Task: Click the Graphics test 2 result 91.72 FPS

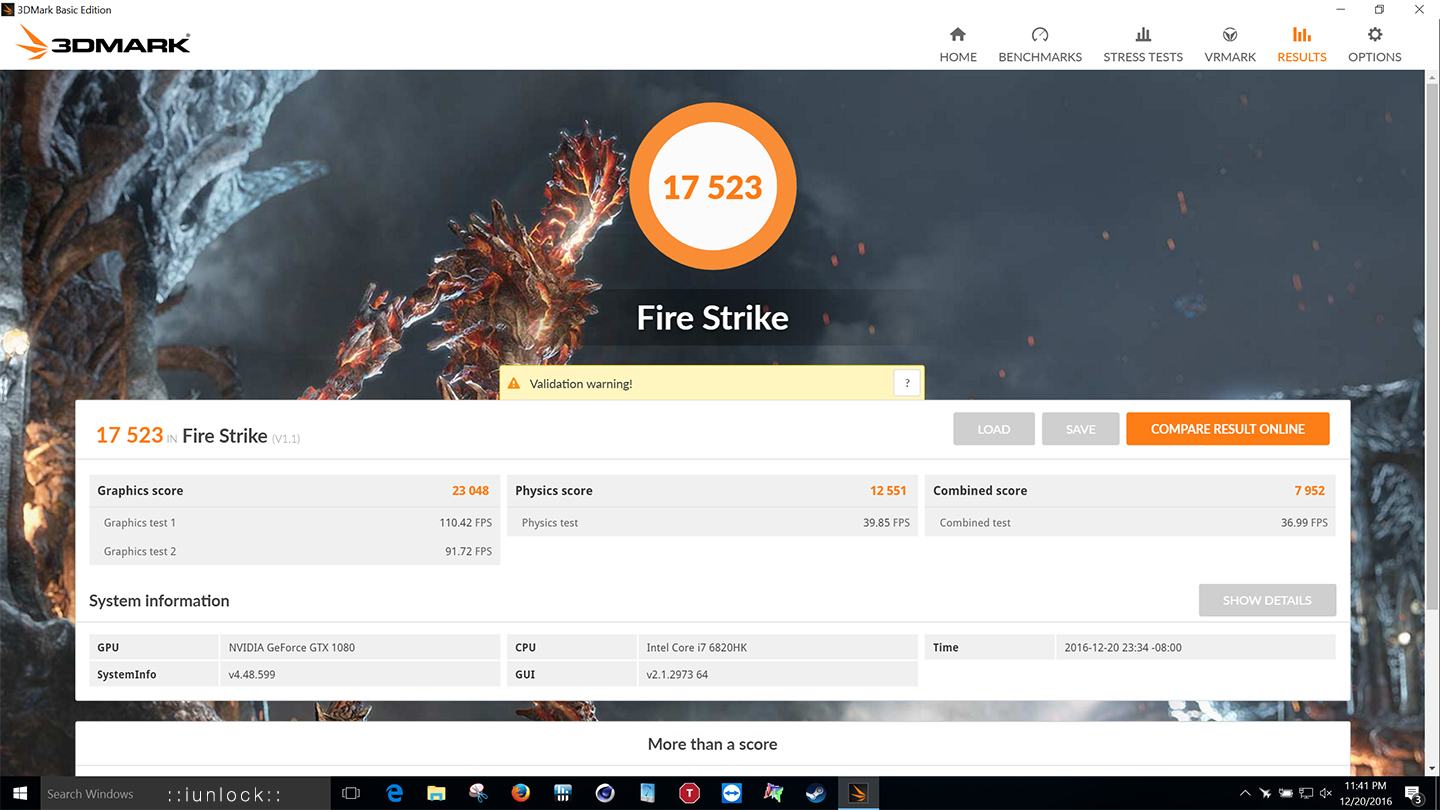Action: tap(468, 552)
